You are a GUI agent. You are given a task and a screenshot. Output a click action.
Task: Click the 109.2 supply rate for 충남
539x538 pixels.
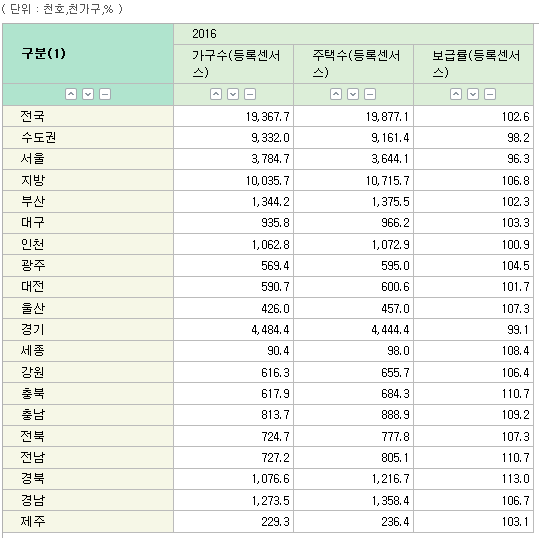tap(516, 415)
